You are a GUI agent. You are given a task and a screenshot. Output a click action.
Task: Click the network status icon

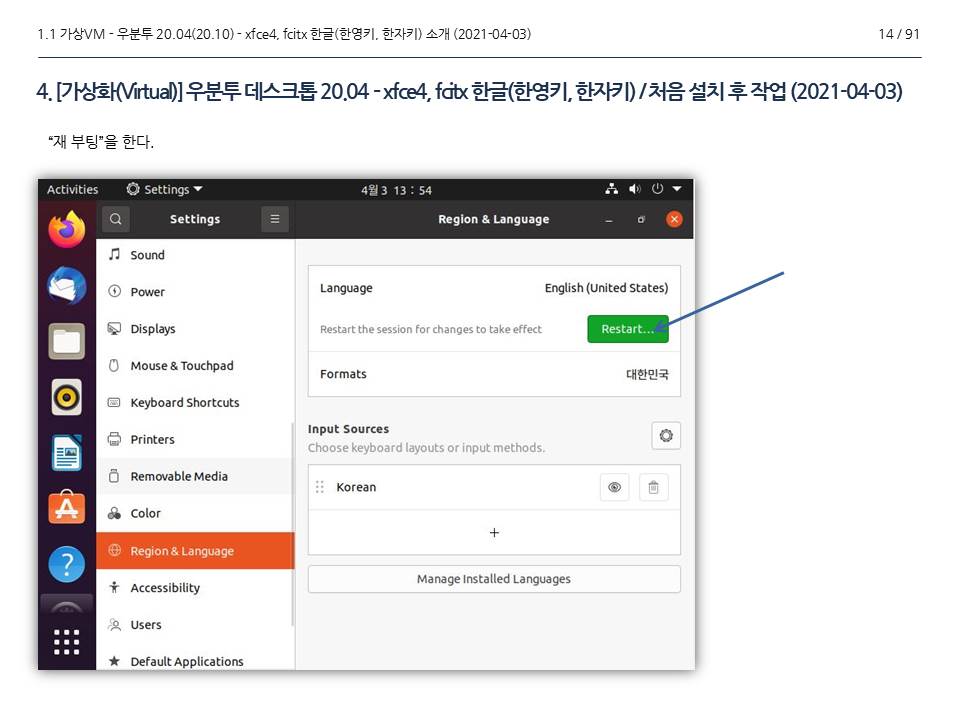(x=612, y=189)
